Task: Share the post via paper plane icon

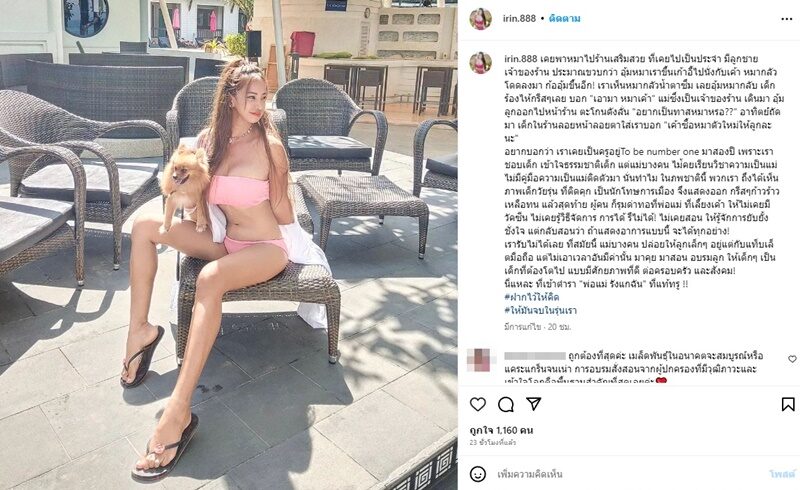Action: coord(534,404)
